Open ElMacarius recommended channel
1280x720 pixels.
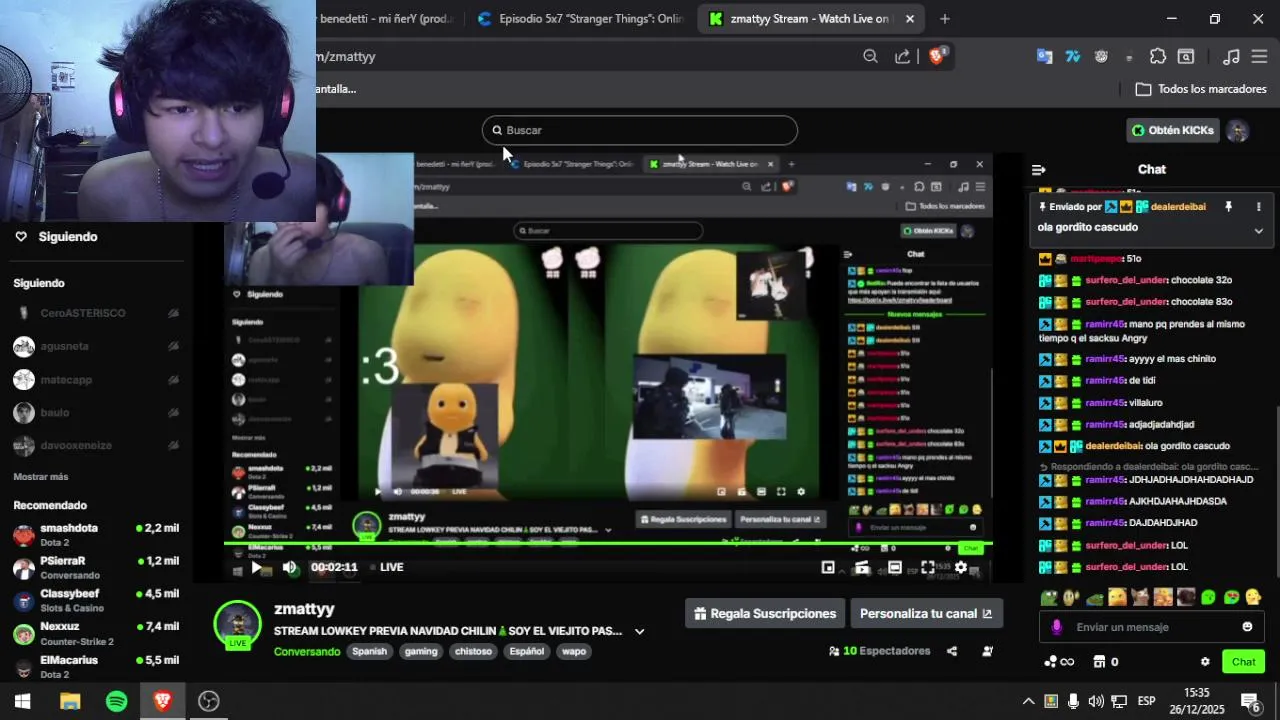pos(95,666)
